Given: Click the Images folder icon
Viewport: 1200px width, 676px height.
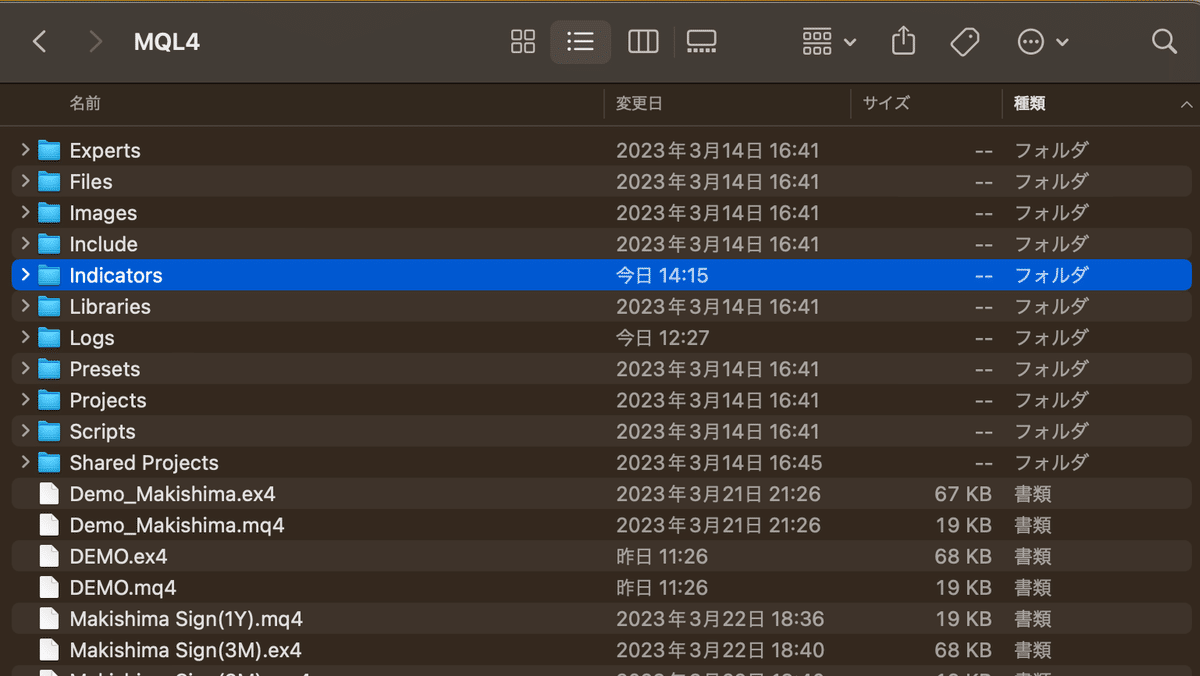Looking at the screenshot, I should pos(49,212).
